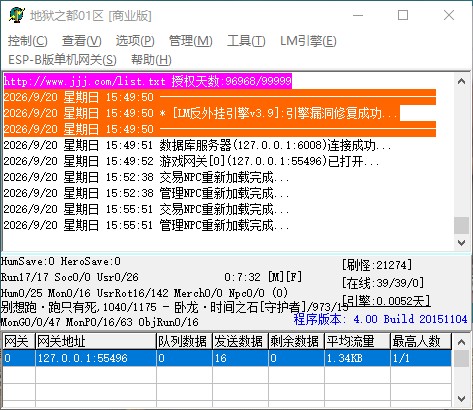The image size is (473, 410).
Task: Click the 15:52:38 交易NPC重新加载完成 log line
Action: [x=146, y=177]
